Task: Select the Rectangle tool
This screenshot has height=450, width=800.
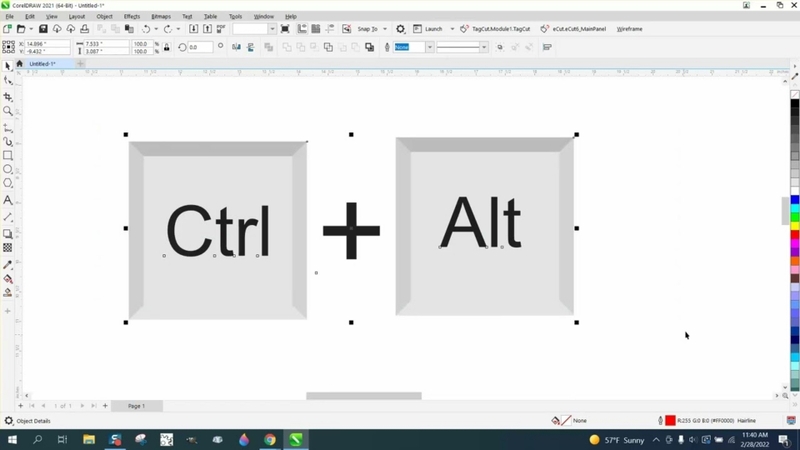Action: [x=8, y=155]
